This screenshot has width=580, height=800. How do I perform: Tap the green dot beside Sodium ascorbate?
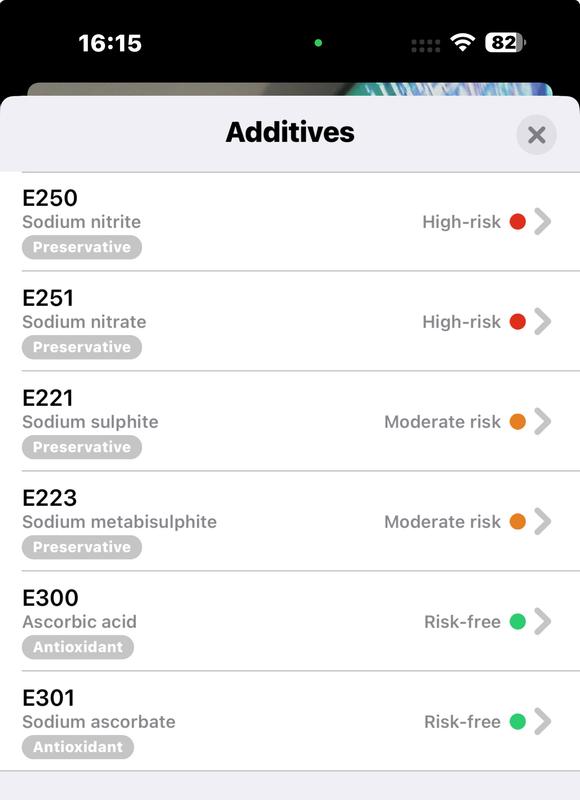click(517, 722)
